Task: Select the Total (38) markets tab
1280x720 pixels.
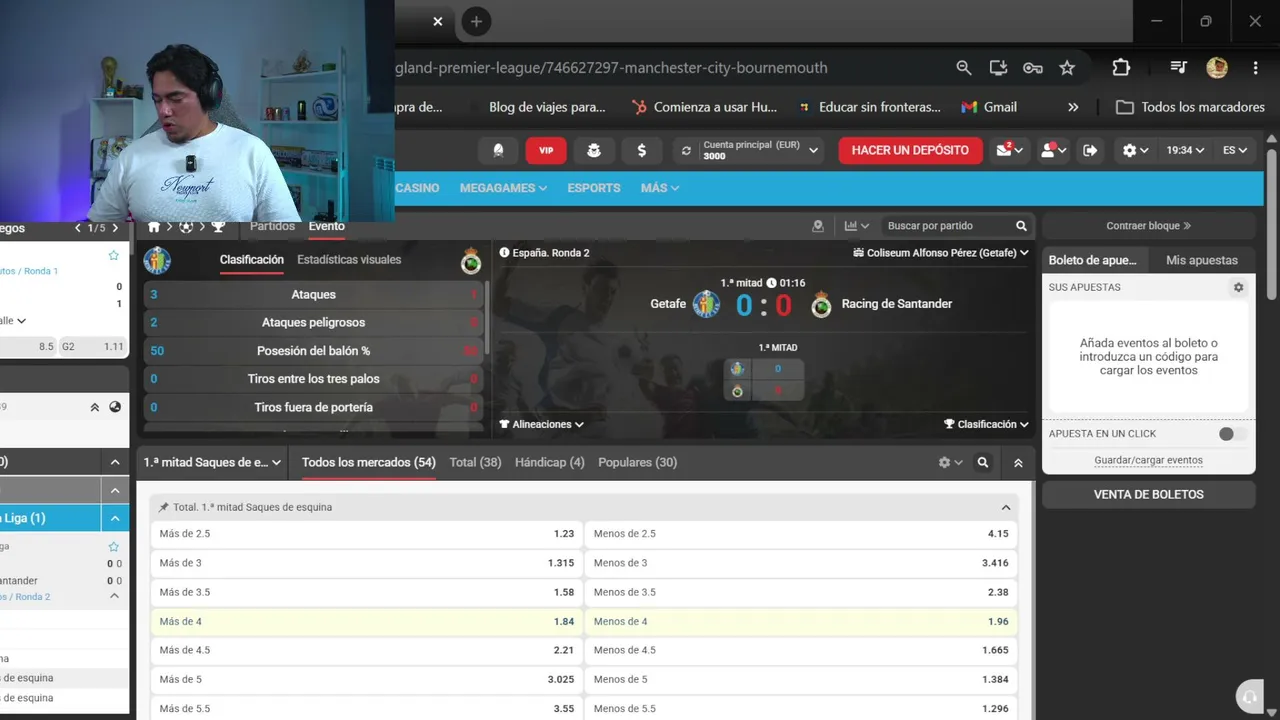Action: (476, 463)
